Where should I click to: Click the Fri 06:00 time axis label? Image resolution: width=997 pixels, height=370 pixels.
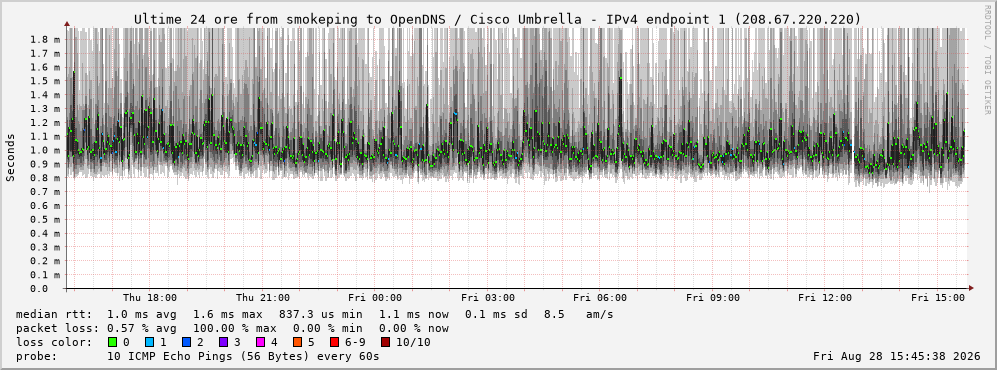point(600,298)
